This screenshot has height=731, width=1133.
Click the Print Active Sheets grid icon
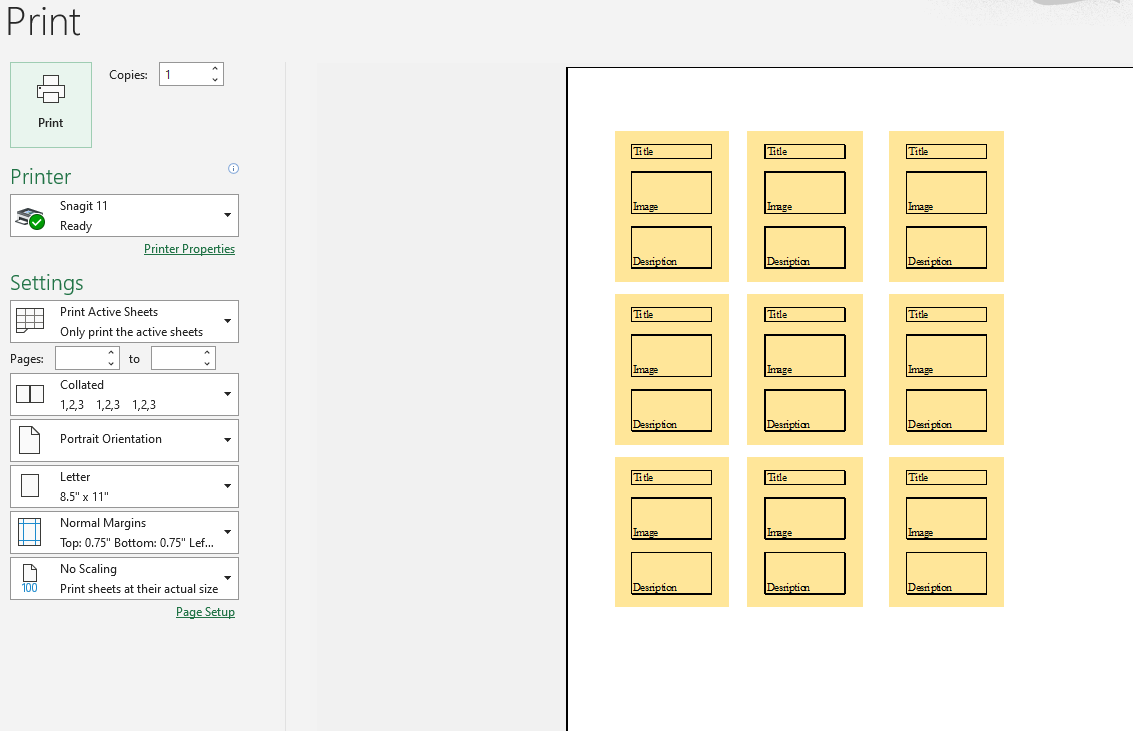pyautogui.click(x=30, y=321)
